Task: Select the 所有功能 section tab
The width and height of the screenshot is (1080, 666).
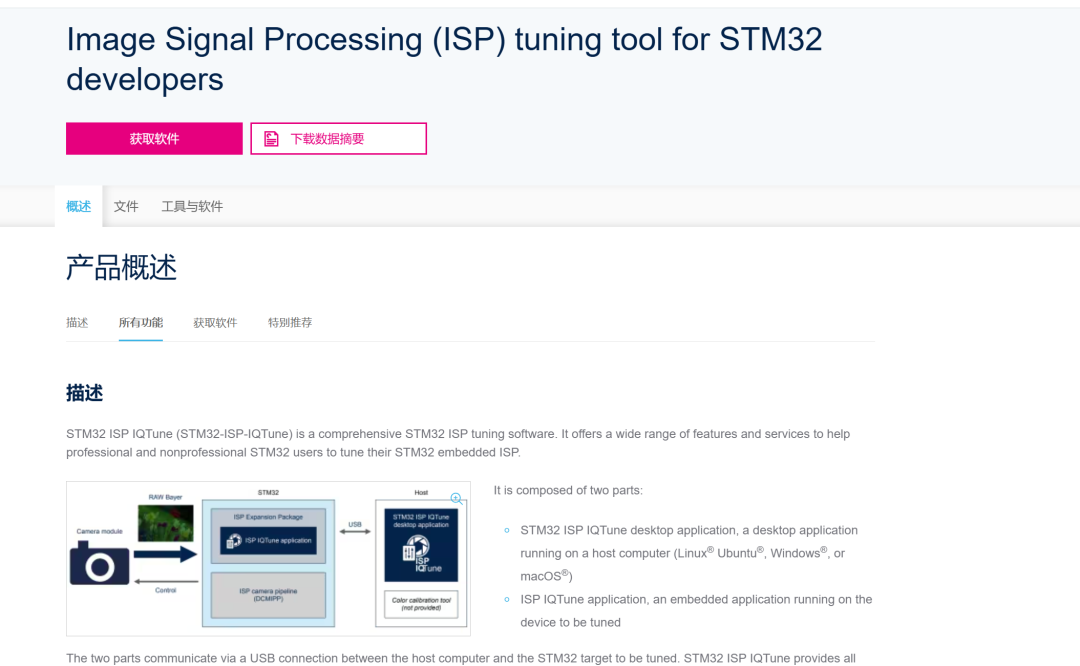Action: click(140, 323)
